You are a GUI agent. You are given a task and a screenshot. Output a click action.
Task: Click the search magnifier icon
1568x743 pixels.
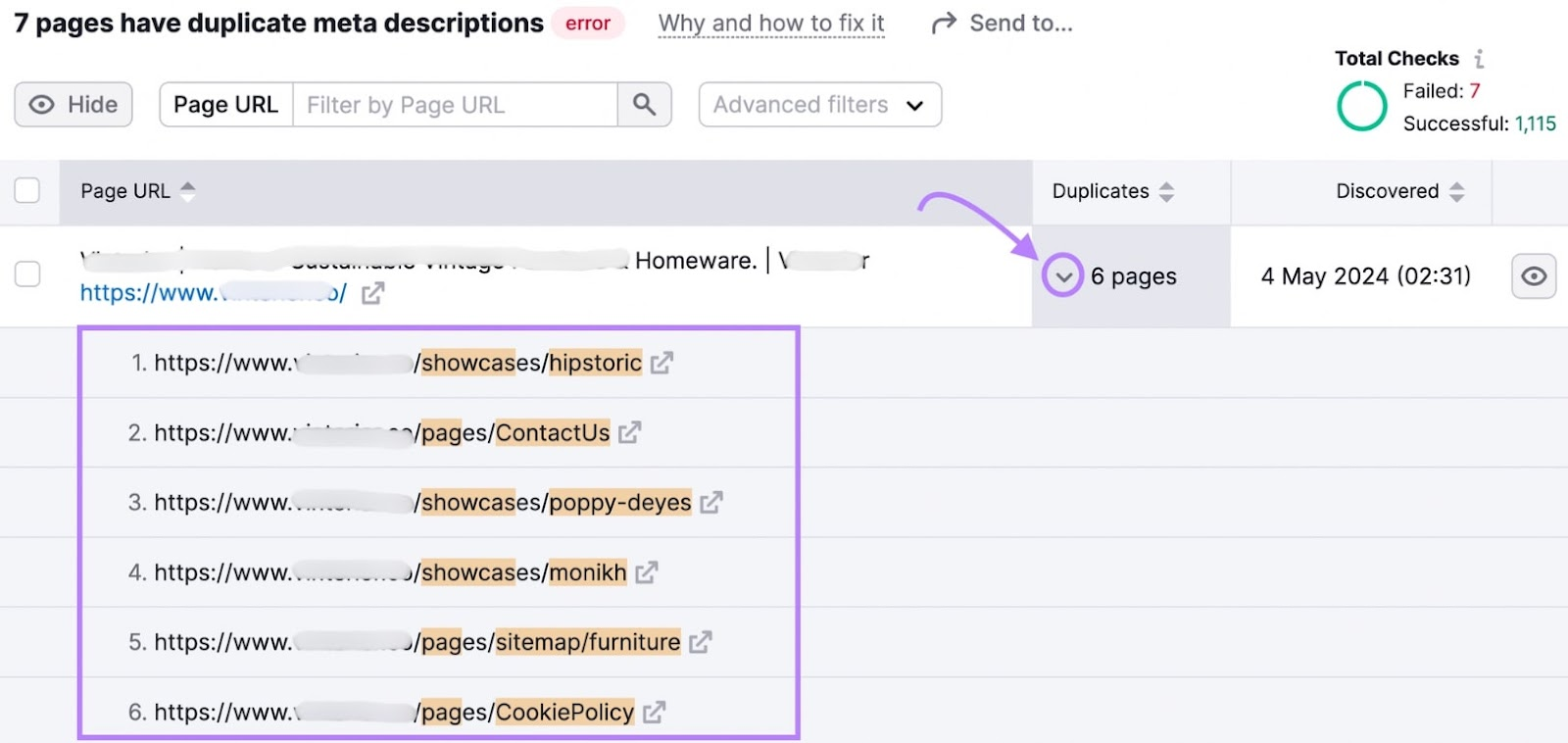coord(644,105)
